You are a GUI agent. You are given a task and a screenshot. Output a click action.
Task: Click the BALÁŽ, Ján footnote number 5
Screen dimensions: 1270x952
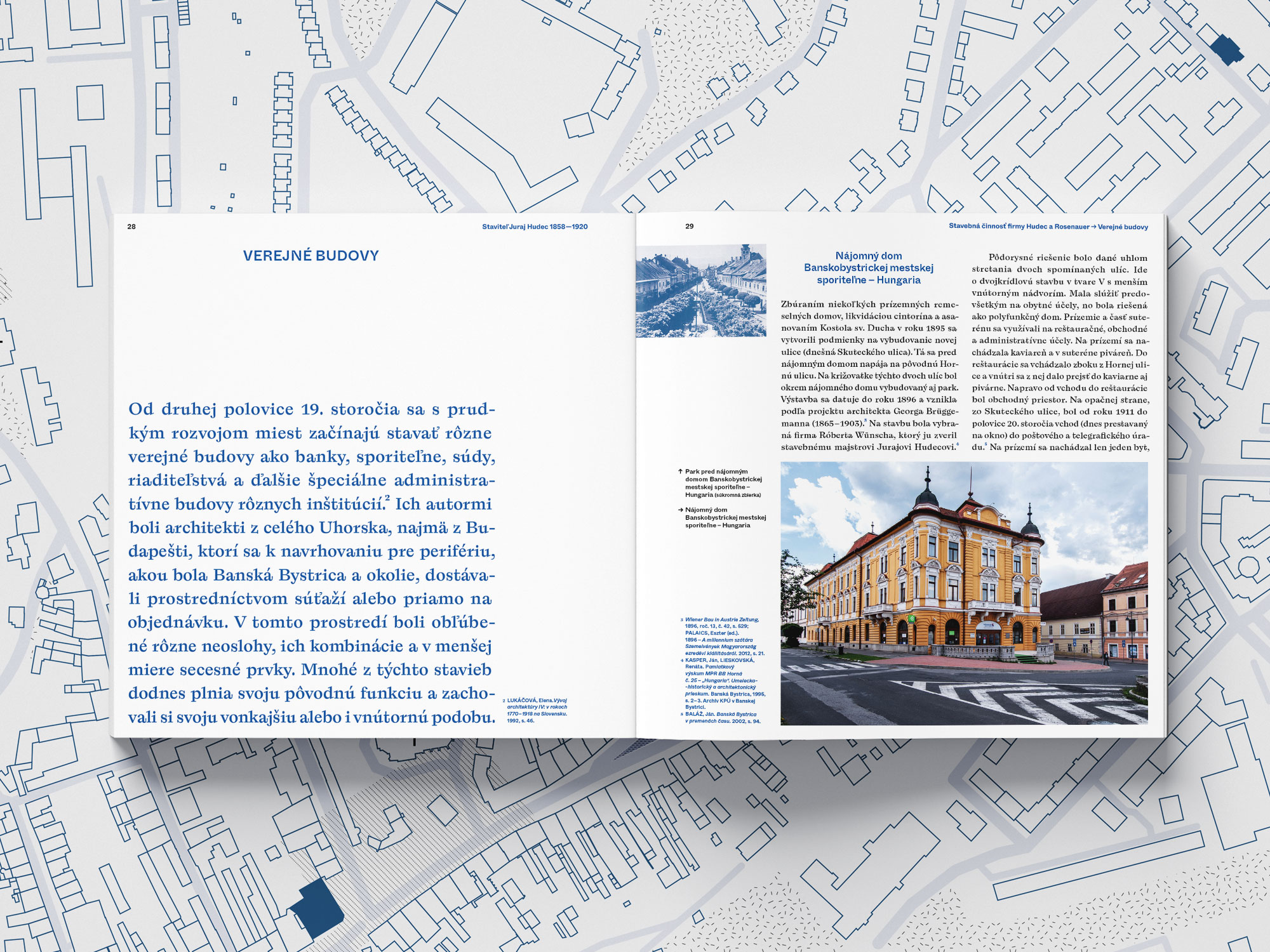click(682, 715)
